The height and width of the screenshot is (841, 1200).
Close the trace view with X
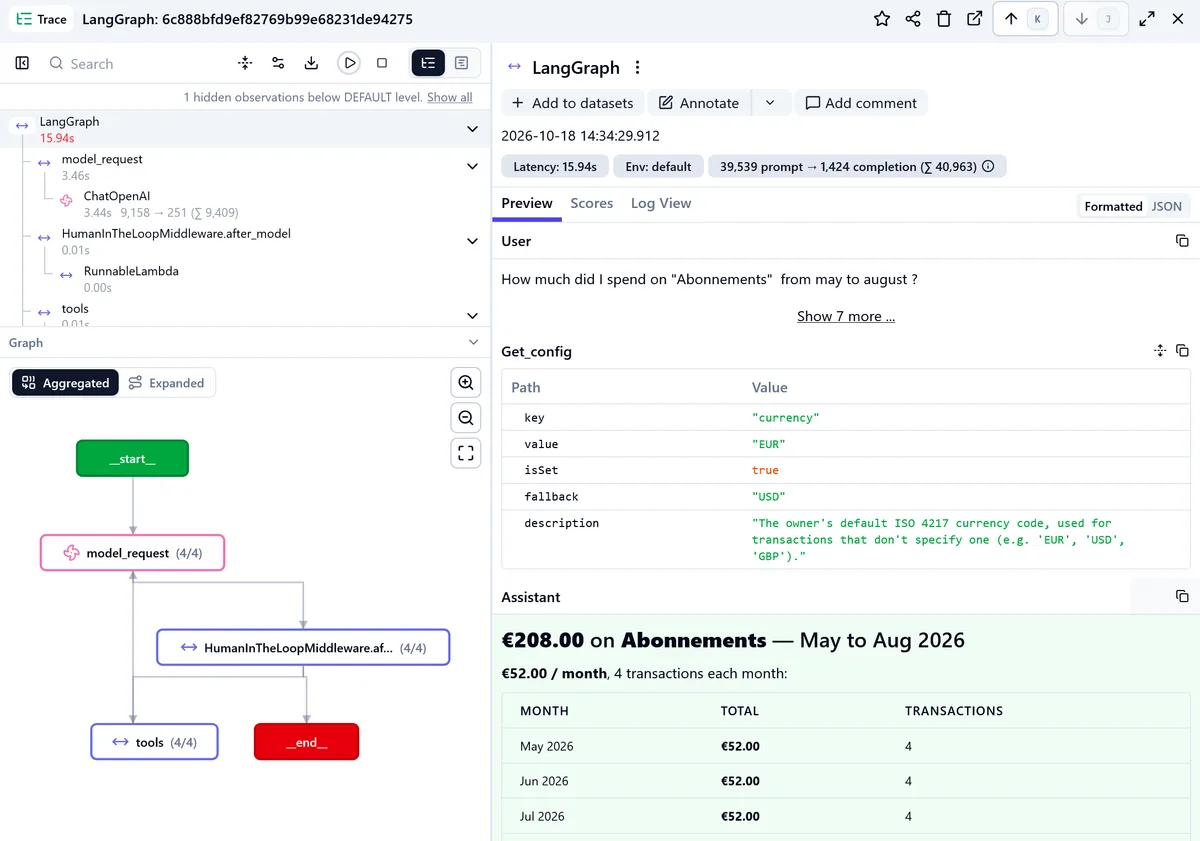click(1178, 19)
